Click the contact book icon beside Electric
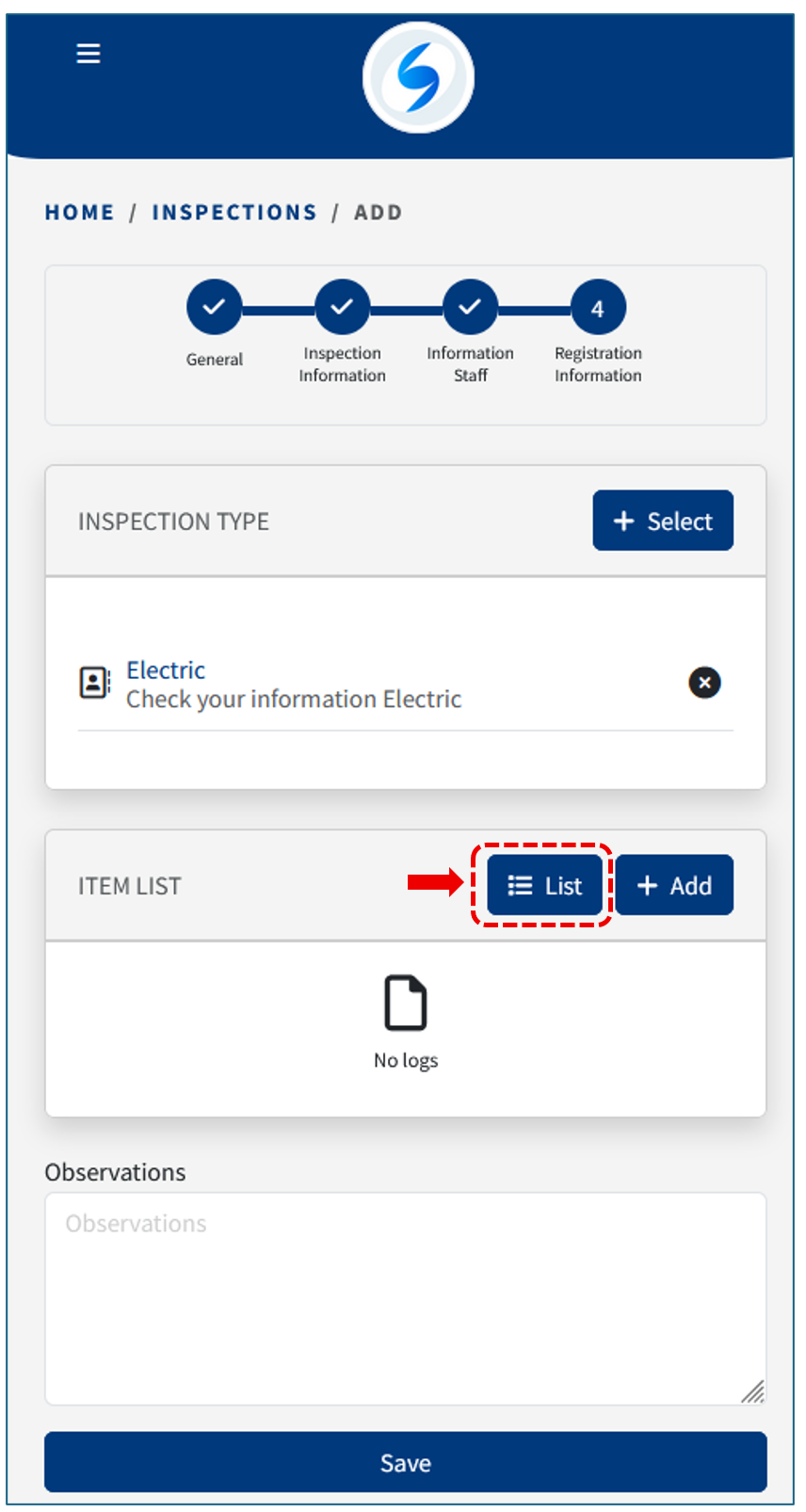806x1512 pixels. coord(94,683)
